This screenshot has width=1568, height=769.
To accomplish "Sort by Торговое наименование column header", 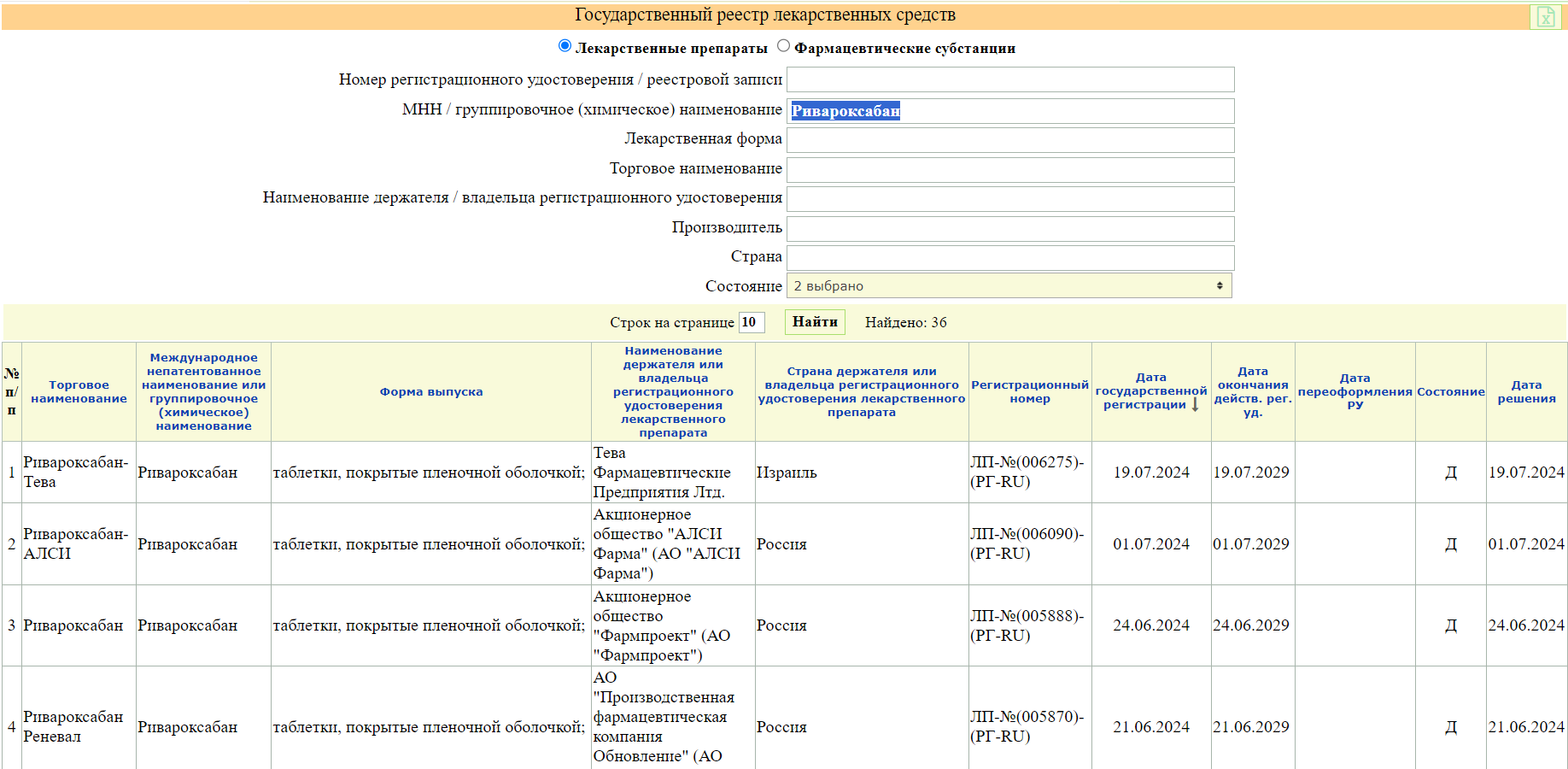I will pyautogui.click(x=79, y=392).
